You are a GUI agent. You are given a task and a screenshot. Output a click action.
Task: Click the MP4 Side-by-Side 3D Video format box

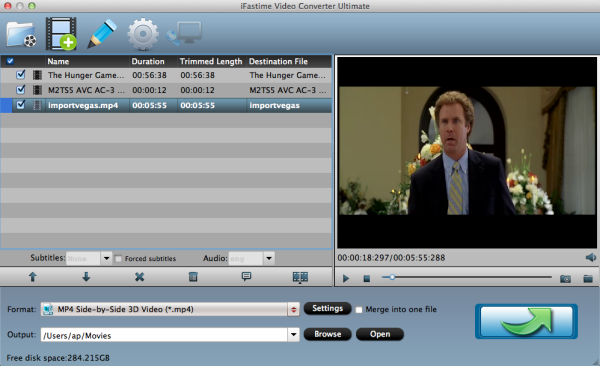(x=170, y=309)
